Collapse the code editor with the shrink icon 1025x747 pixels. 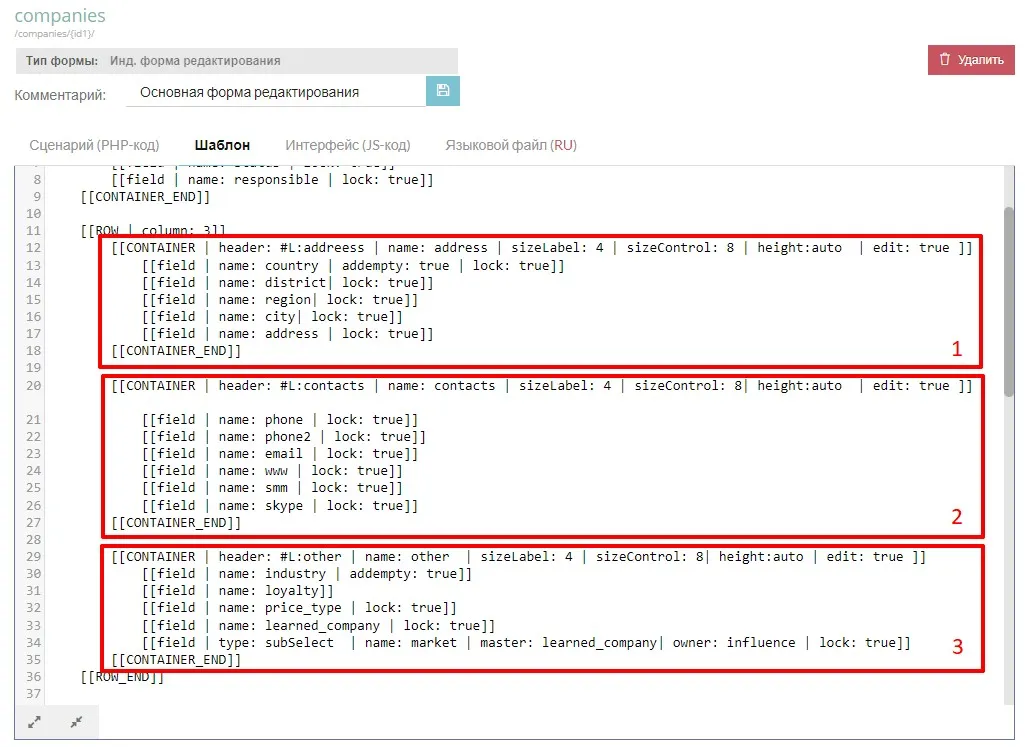coord(76,722)
